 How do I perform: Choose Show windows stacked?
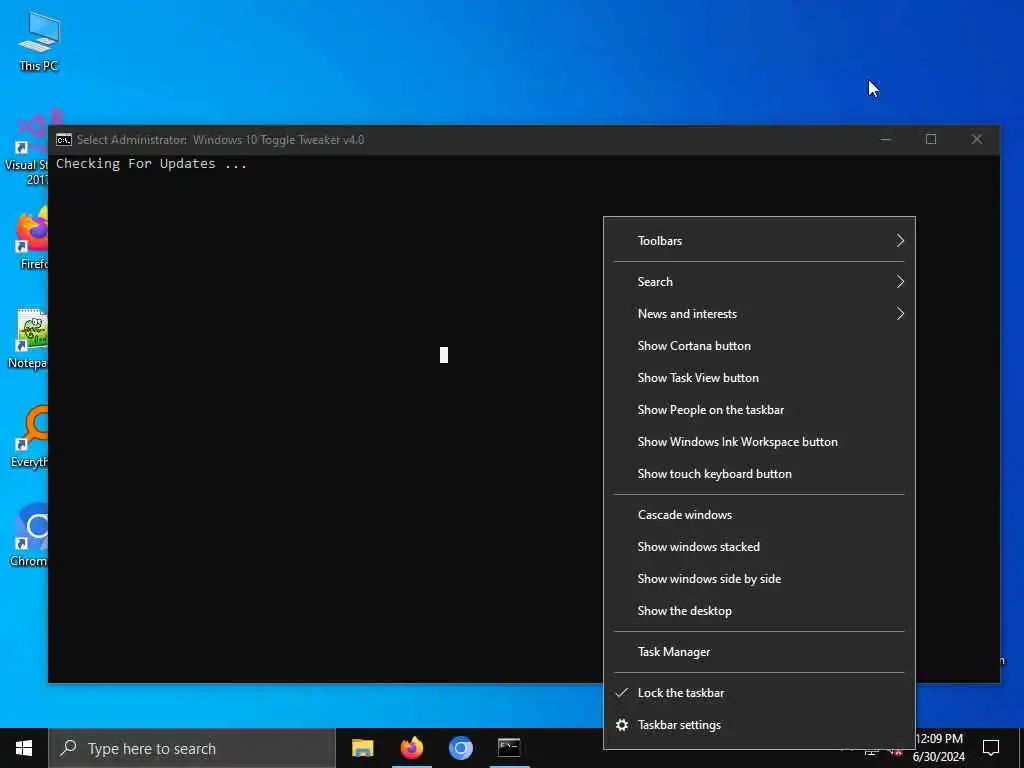(x=759, y=547)
